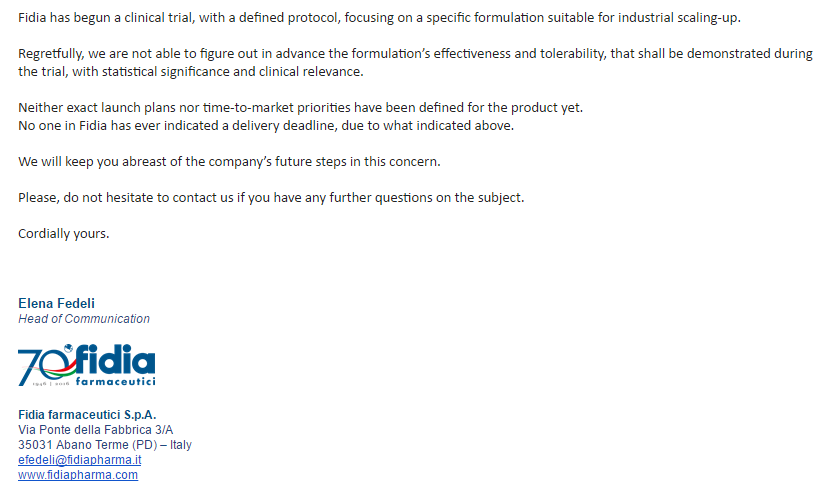
Task: Click the line starting "the trial, with statistical"
Action: click(x=190, y=72)
